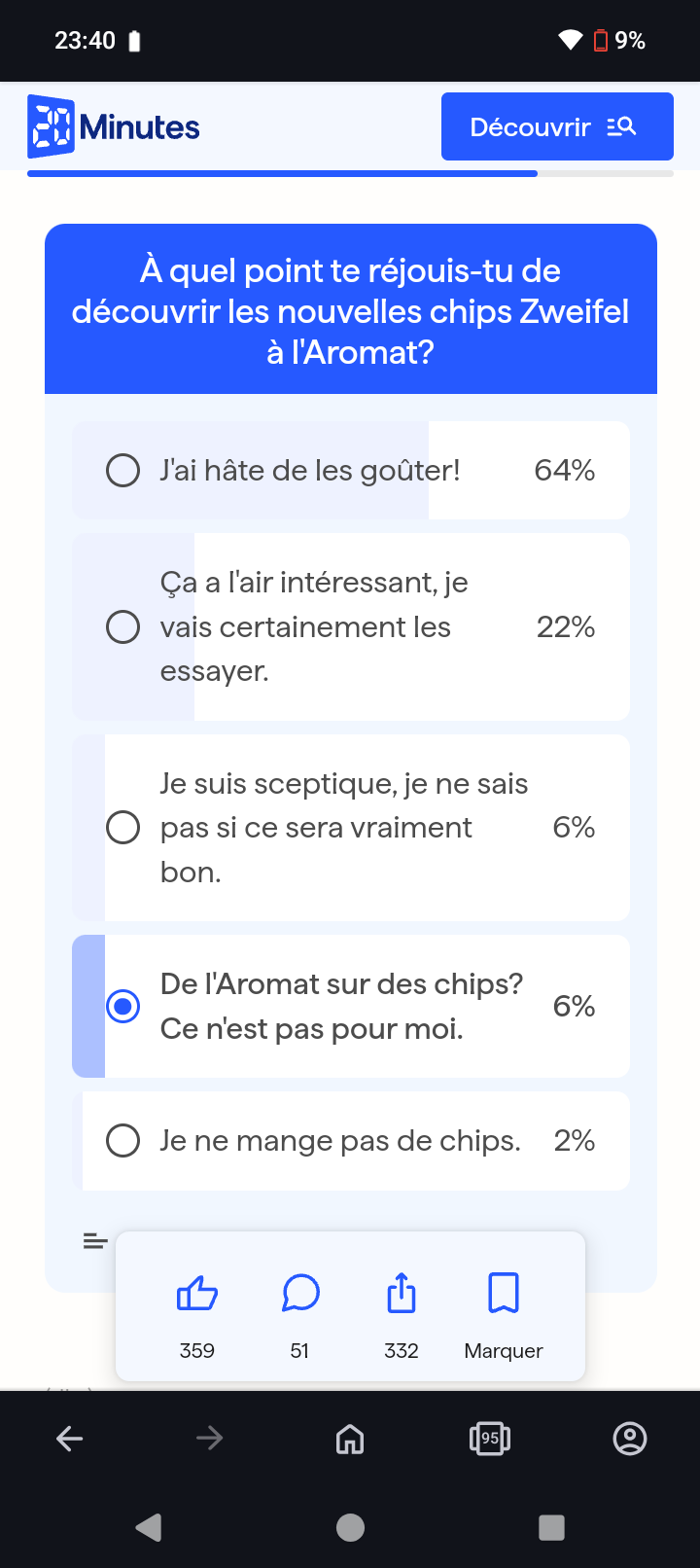The width and height of the screenshot is (700, 1568).
Task: Tap the browser forward arrow
Action: click(x=210, y=1439)
